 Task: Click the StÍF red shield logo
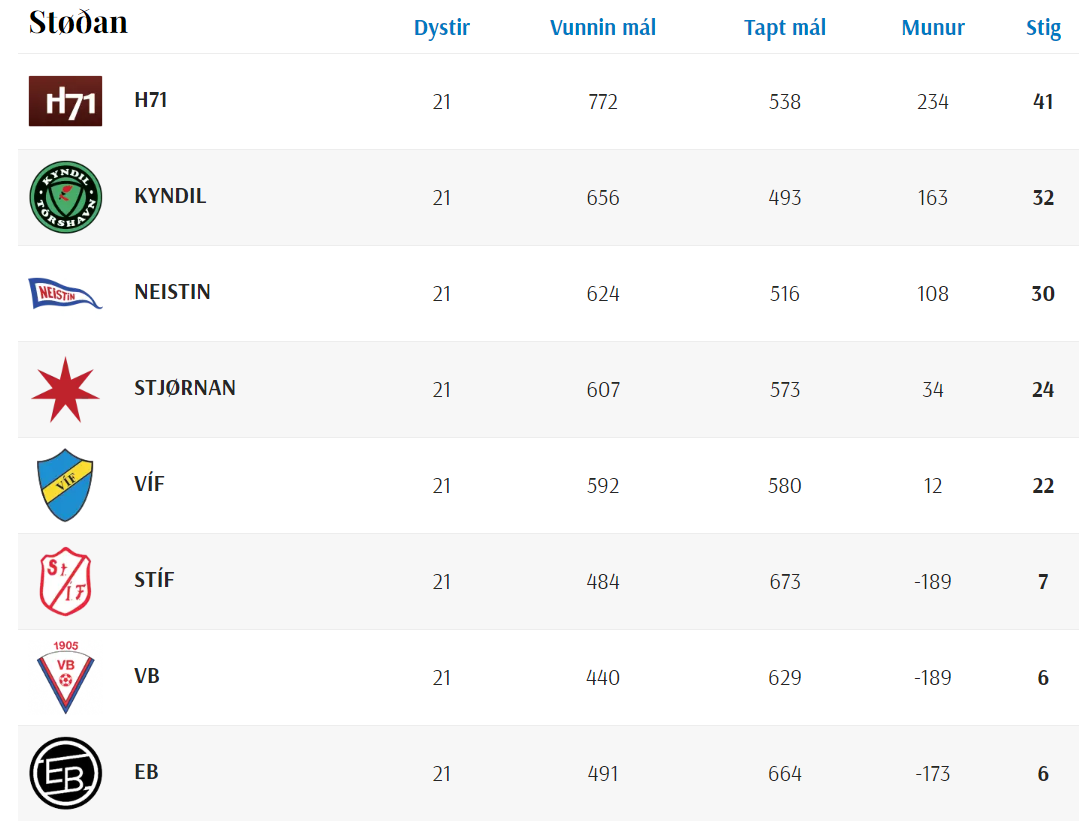click(x=65, y=581)
